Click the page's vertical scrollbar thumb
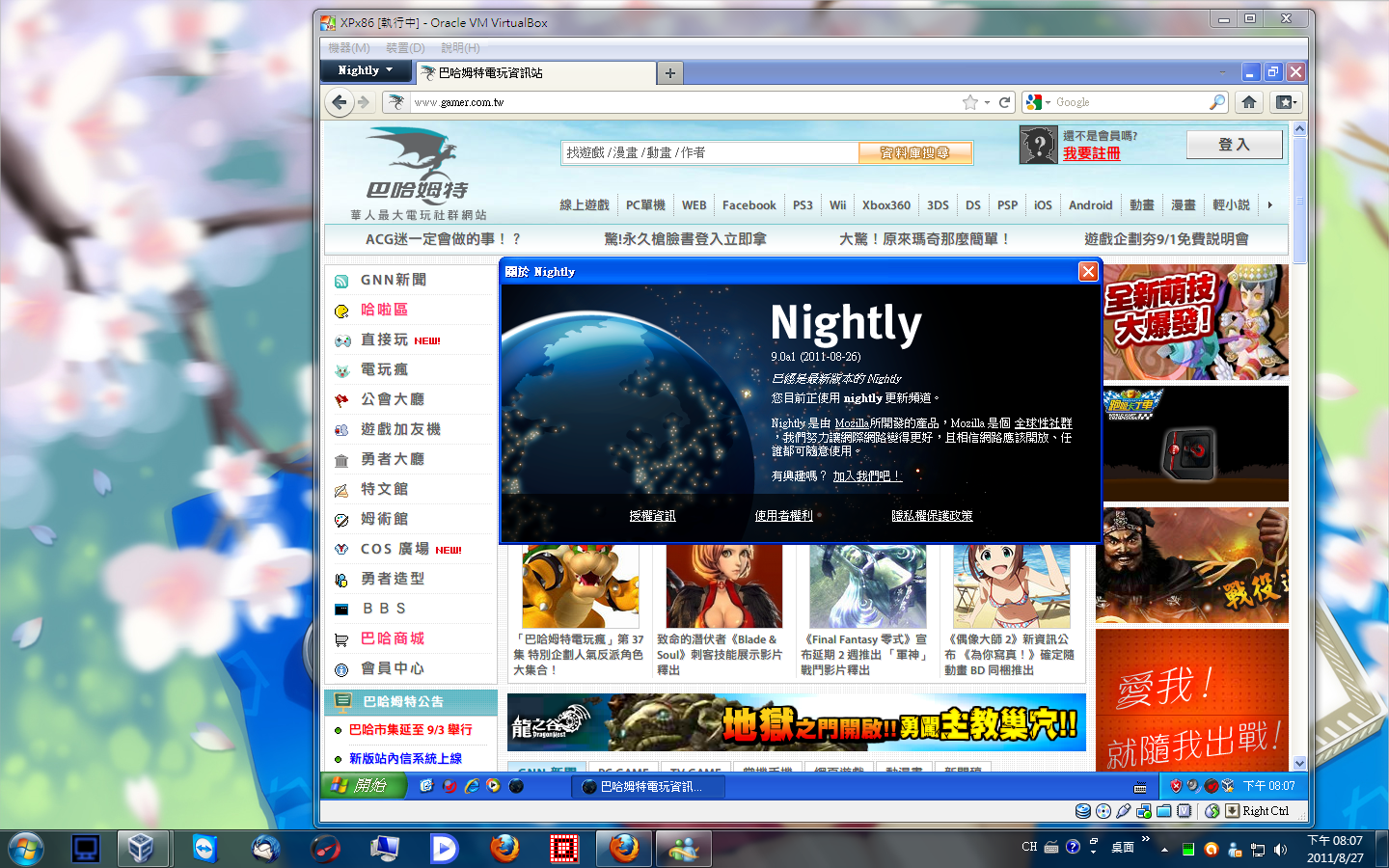Viewport: 1389px width, 868px height. pos(1298,201)
